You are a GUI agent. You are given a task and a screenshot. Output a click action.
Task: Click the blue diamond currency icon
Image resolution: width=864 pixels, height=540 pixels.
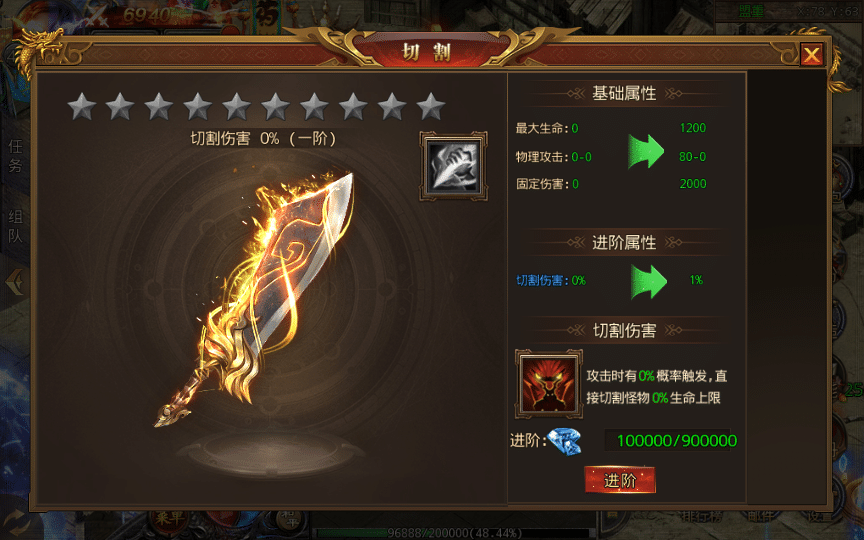[565, 441]
